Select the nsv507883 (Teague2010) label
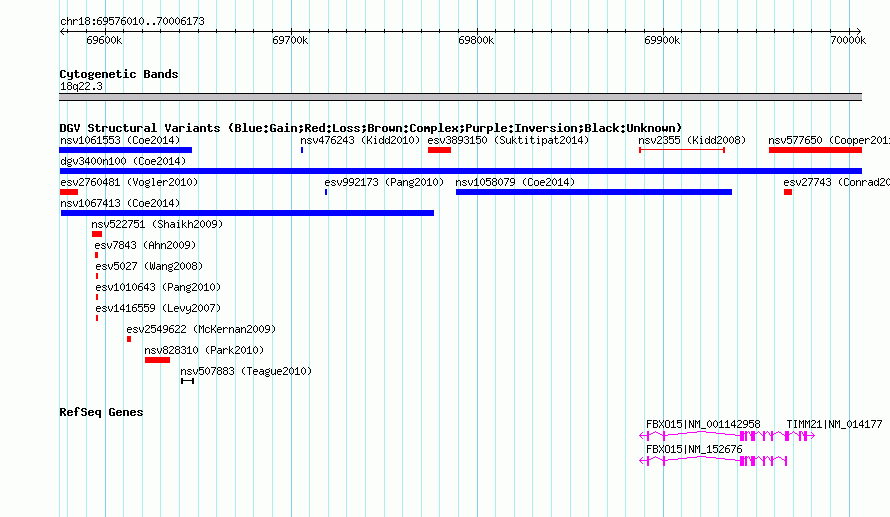The width and height of the screenshot is (890, 517). [x=246, y=371]
